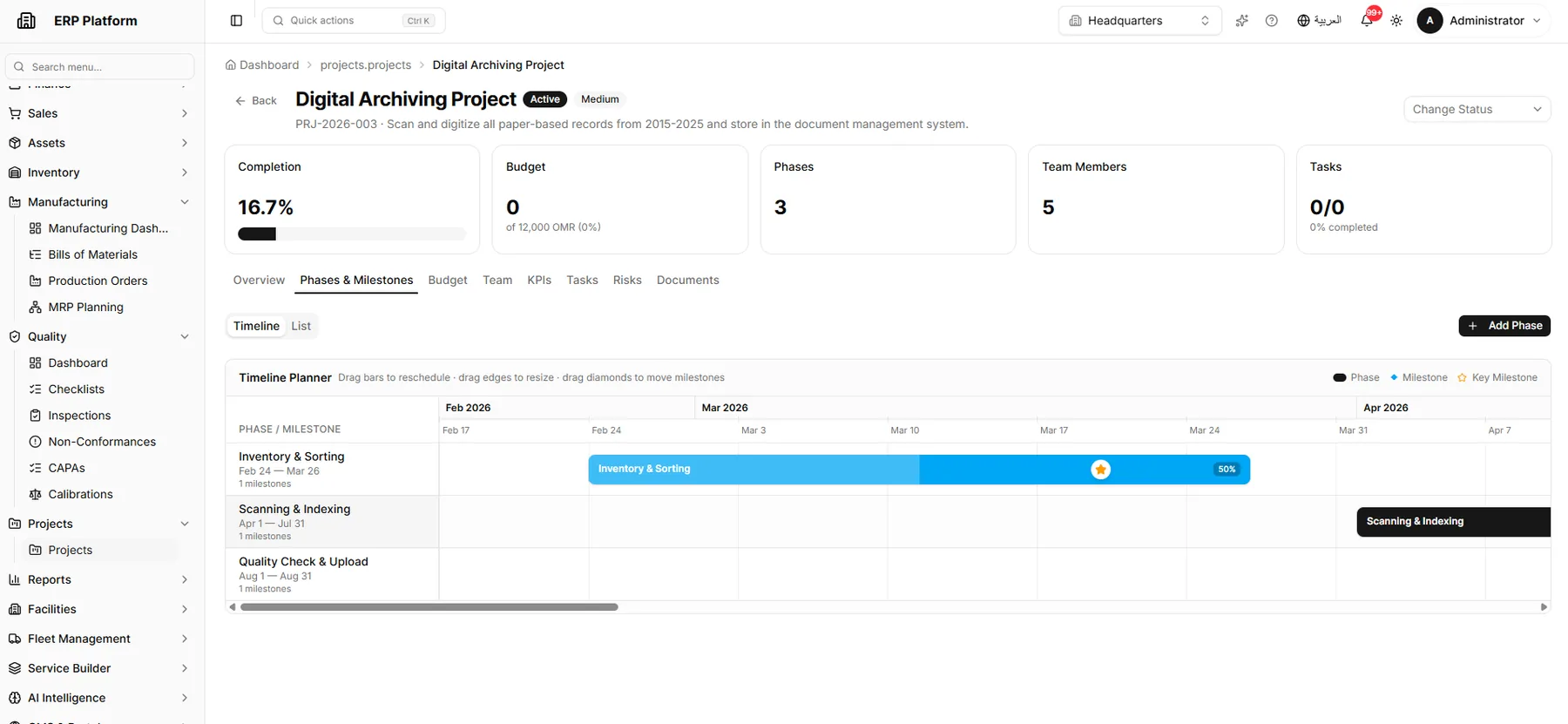
Task: Click the Quality shield icon
Action: (x=15, y=336)
